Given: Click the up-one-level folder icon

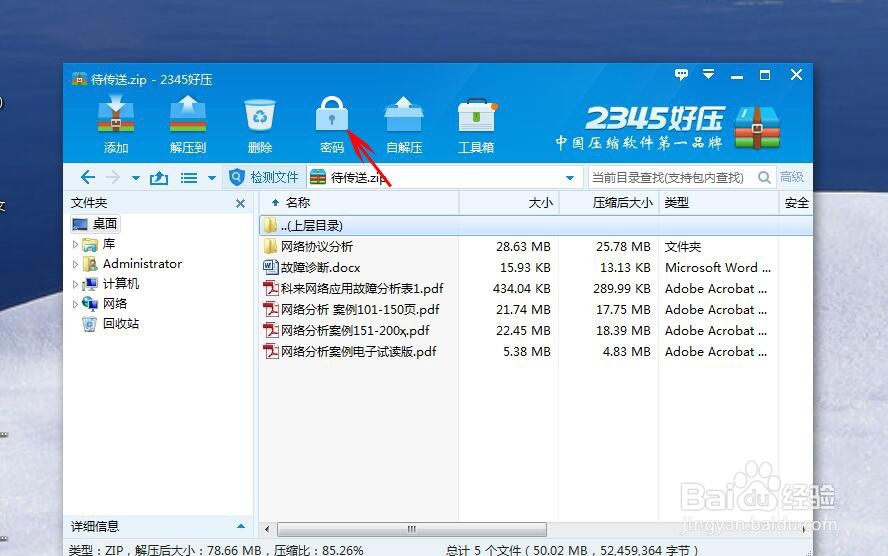Looking at the screenshot, I should (x=159, y=178).
